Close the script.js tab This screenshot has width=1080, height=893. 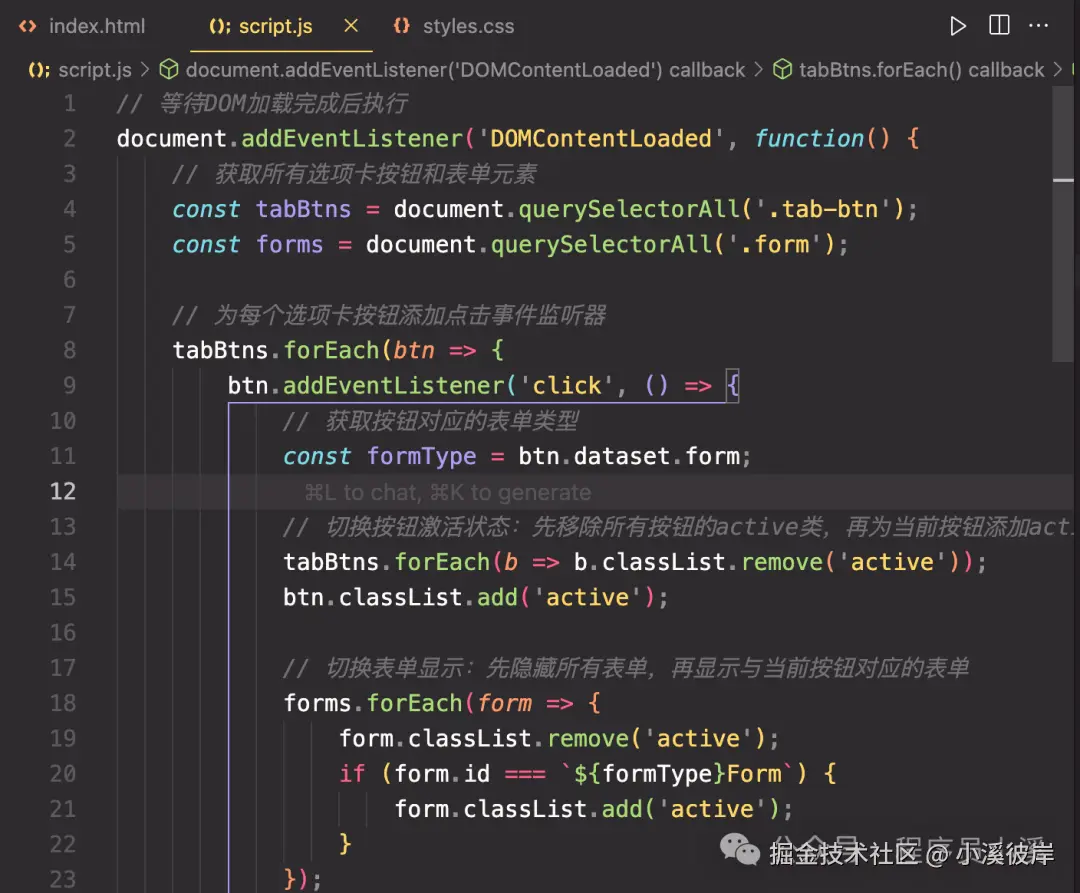351,26
